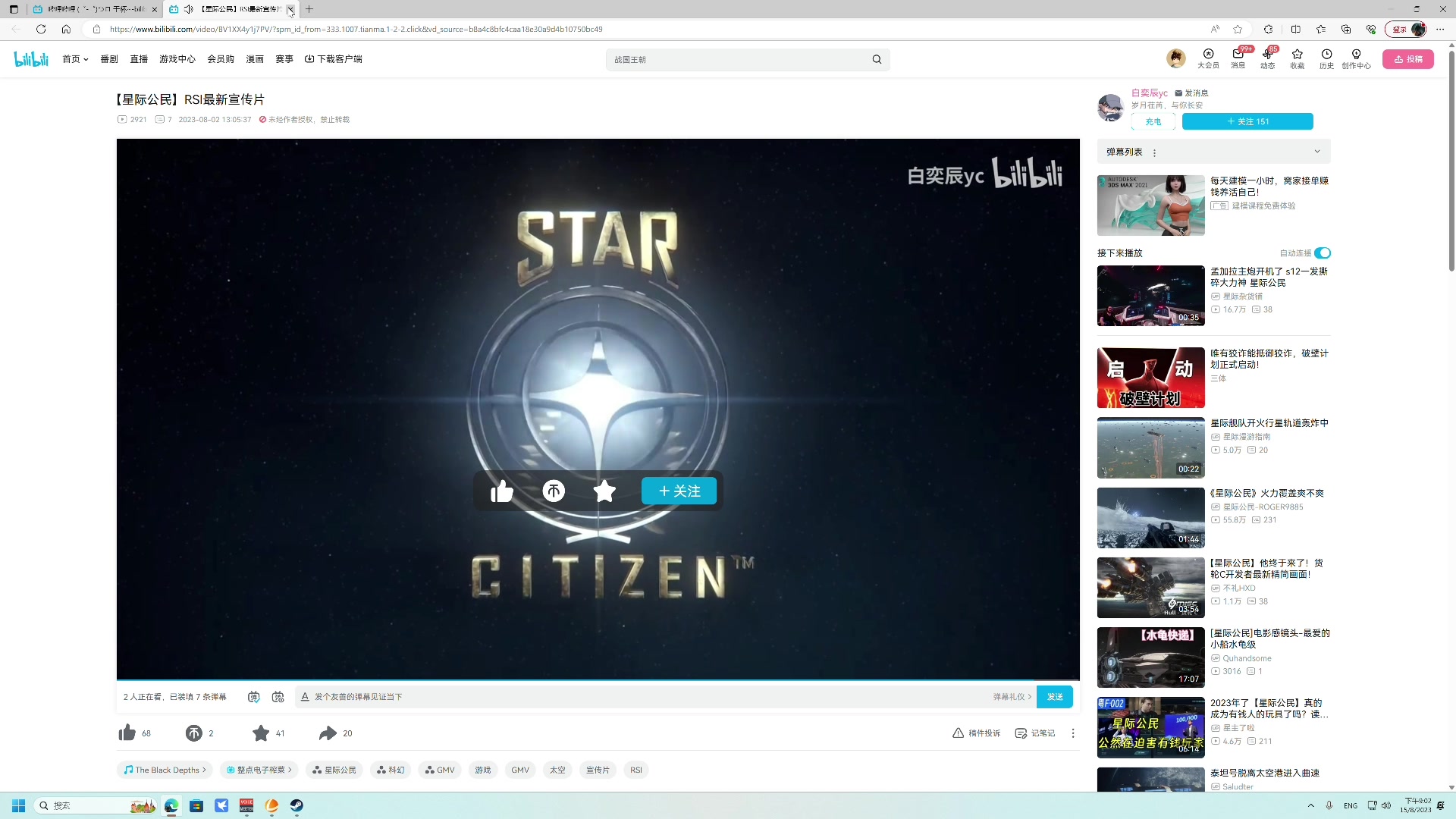
Task: Click 发送 send danmaku button
Action: 1055,697
